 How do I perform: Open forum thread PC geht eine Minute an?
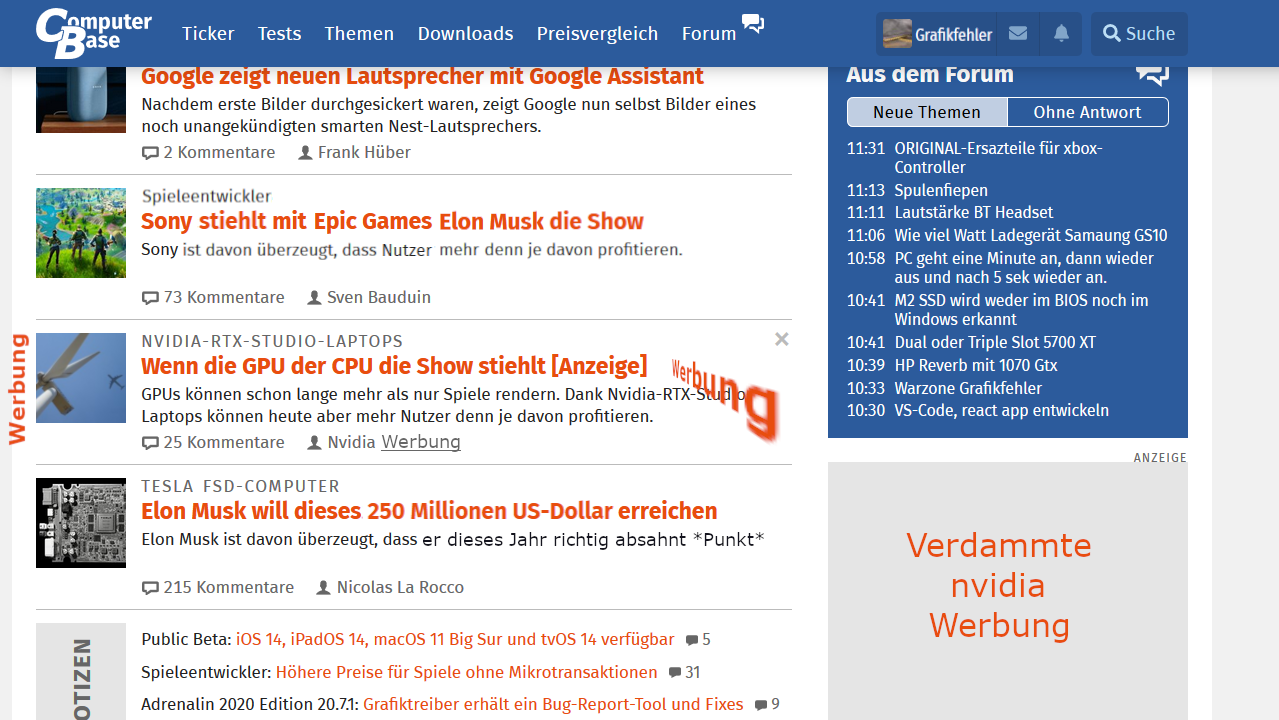pos(1024,267)
